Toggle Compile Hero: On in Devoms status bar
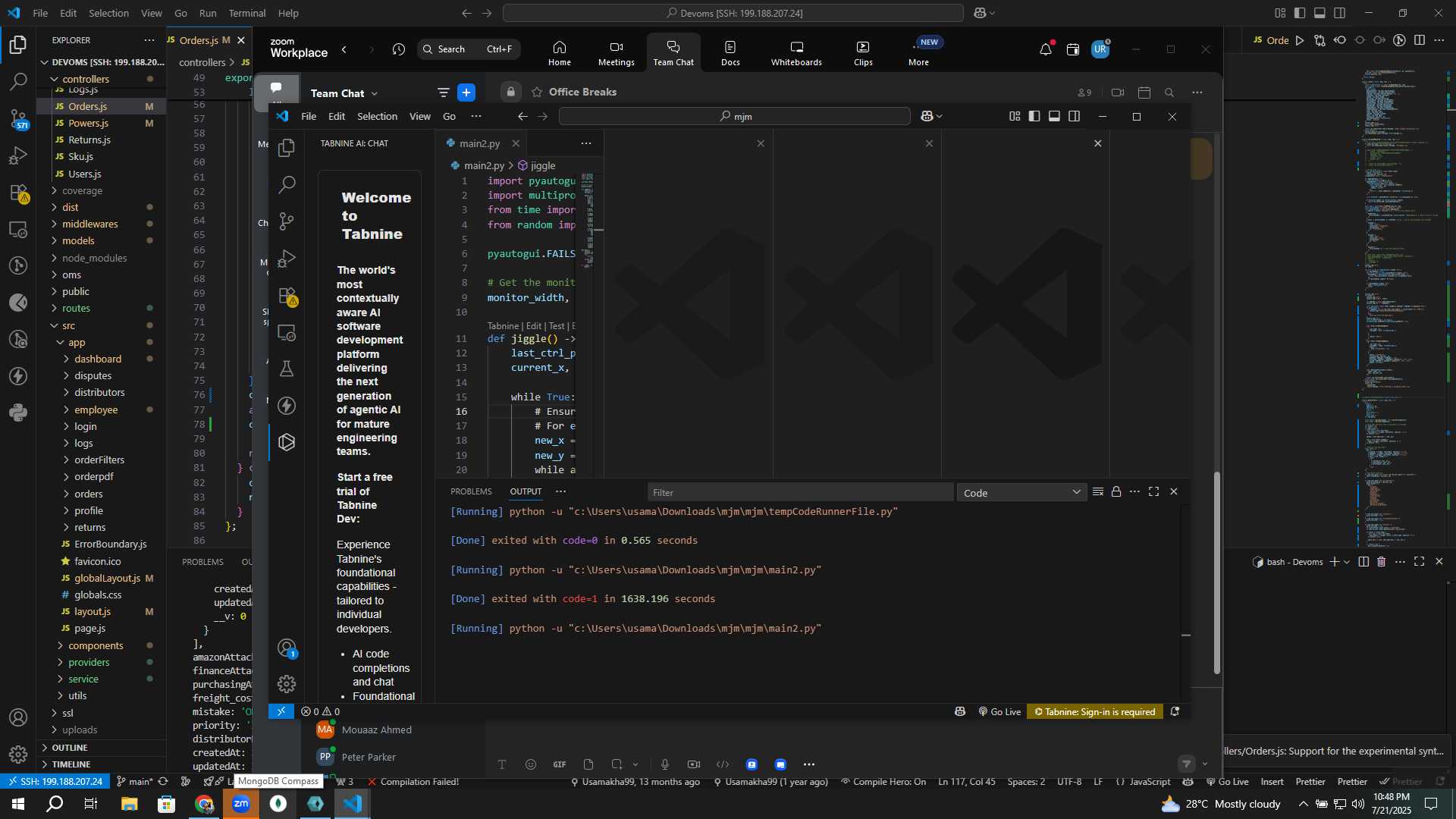 [x=883, y=782]
